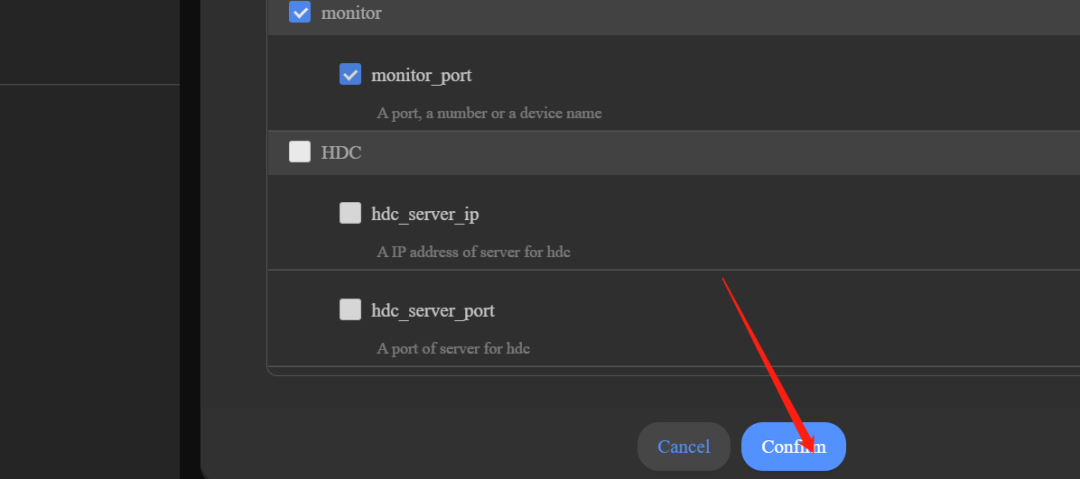Image resolution: width=1080 pixels, height=479 pixels.
Task: Uncheck the monitor group checkbox
Action: (300, 13)
